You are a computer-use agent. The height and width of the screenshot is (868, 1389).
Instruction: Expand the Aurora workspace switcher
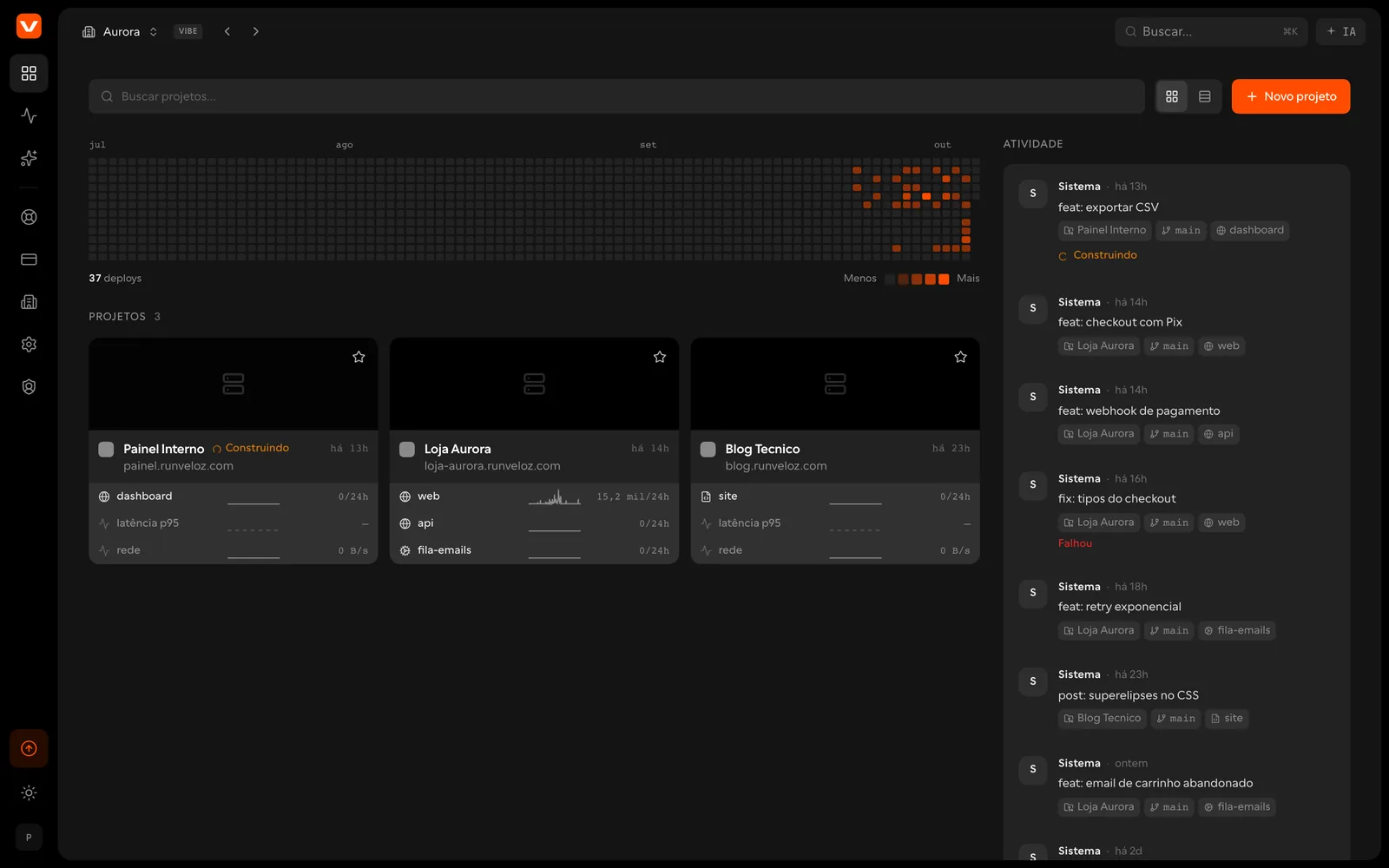[x=120, y=31]
